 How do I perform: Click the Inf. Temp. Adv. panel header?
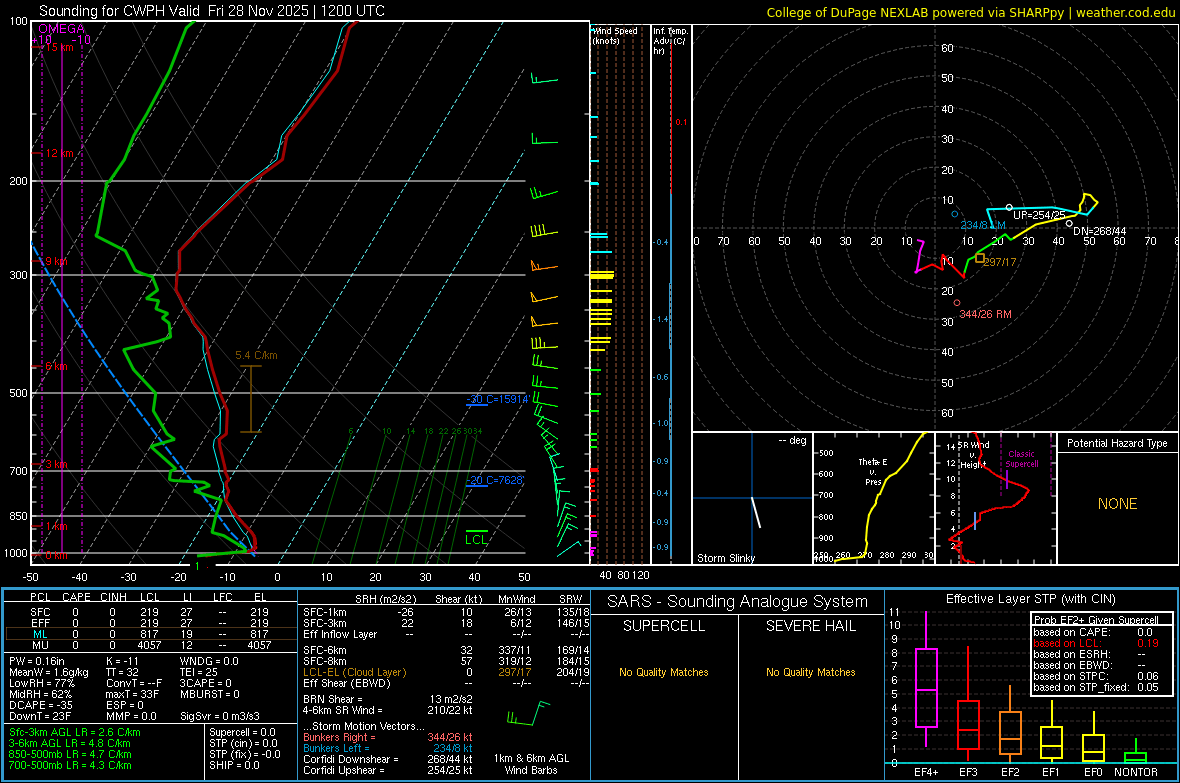coord(670,41)
